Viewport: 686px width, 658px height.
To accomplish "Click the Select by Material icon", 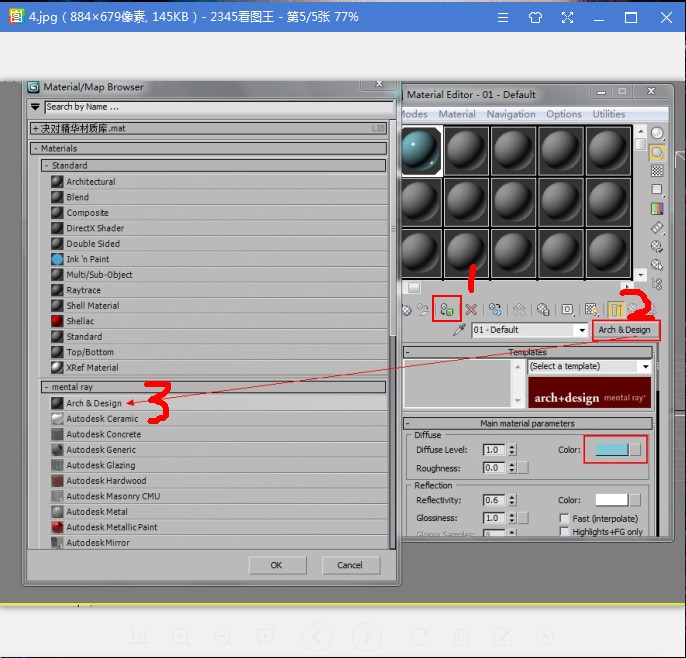I will (x=657, y=265).
